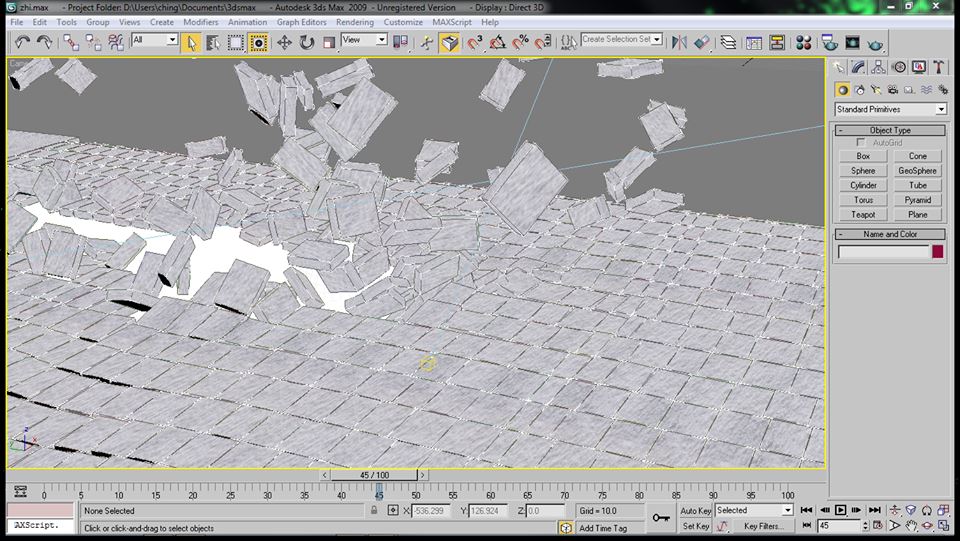Click Quick Render teapot icon
The image size is (960, 541).
(x=875, y=42)
